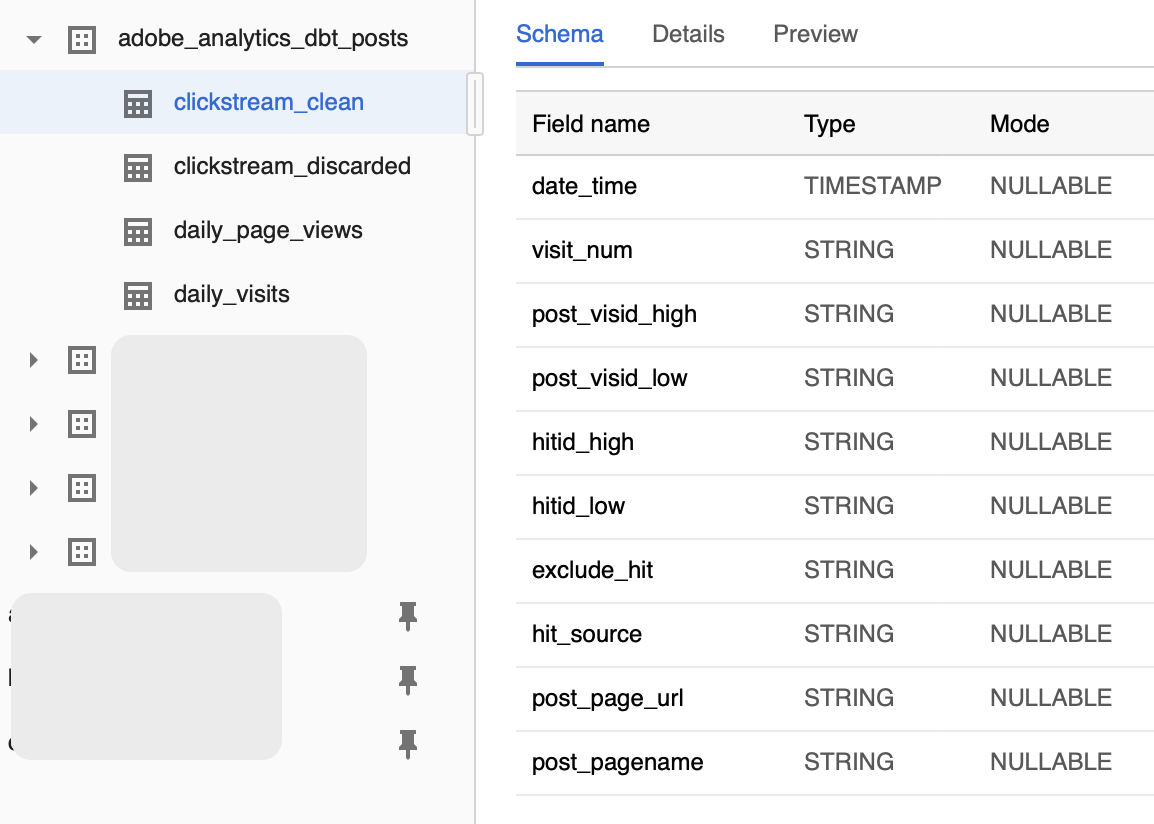Select the visit_num field name
Screen dimensions: 1154x824
tap(582, 250)
